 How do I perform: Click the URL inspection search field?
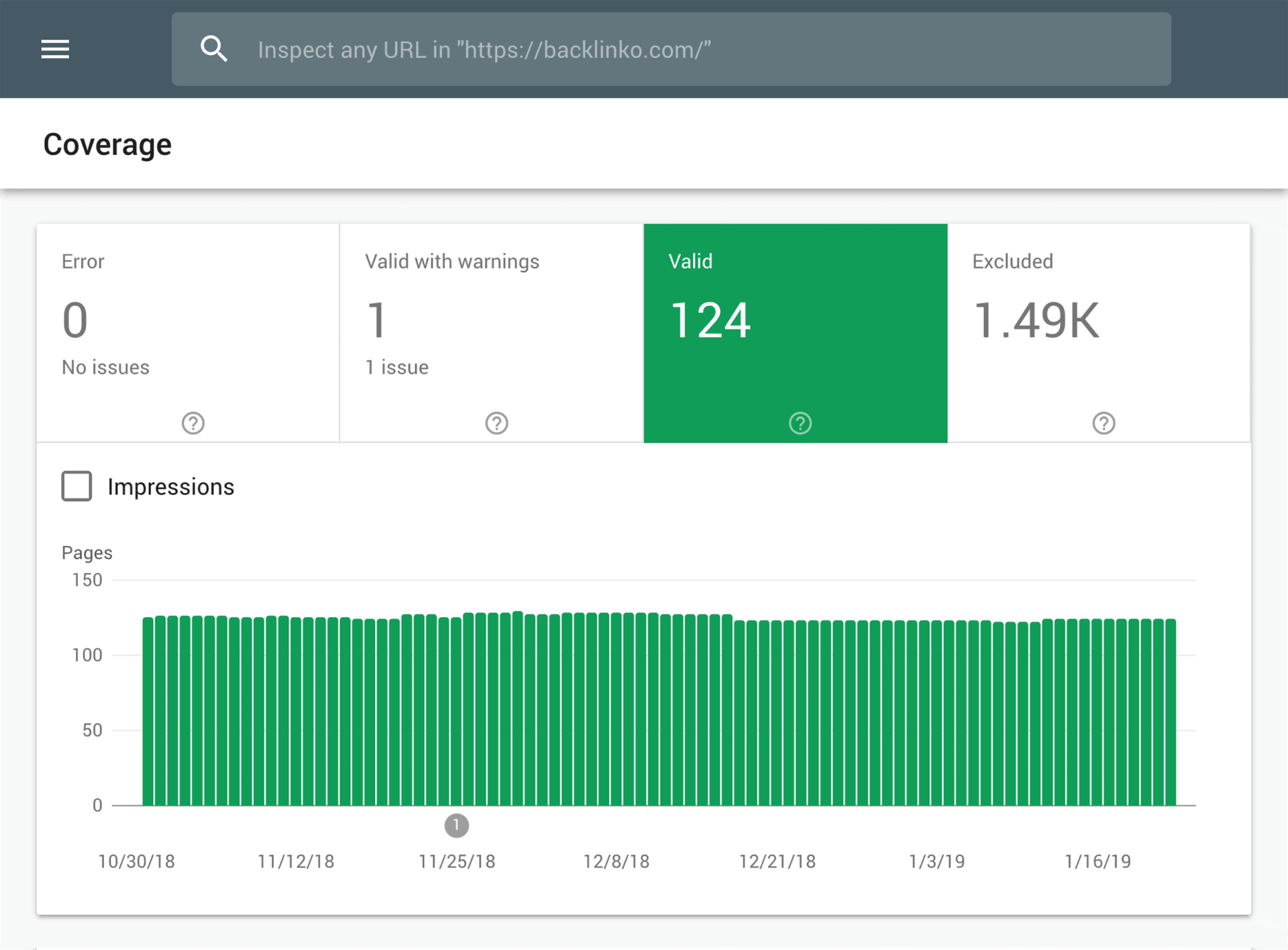click(671, 49)
